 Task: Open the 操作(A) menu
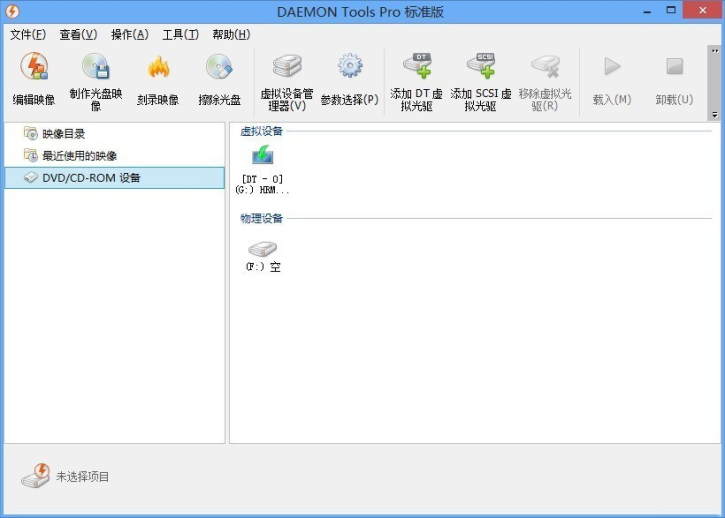coord(130,35)
